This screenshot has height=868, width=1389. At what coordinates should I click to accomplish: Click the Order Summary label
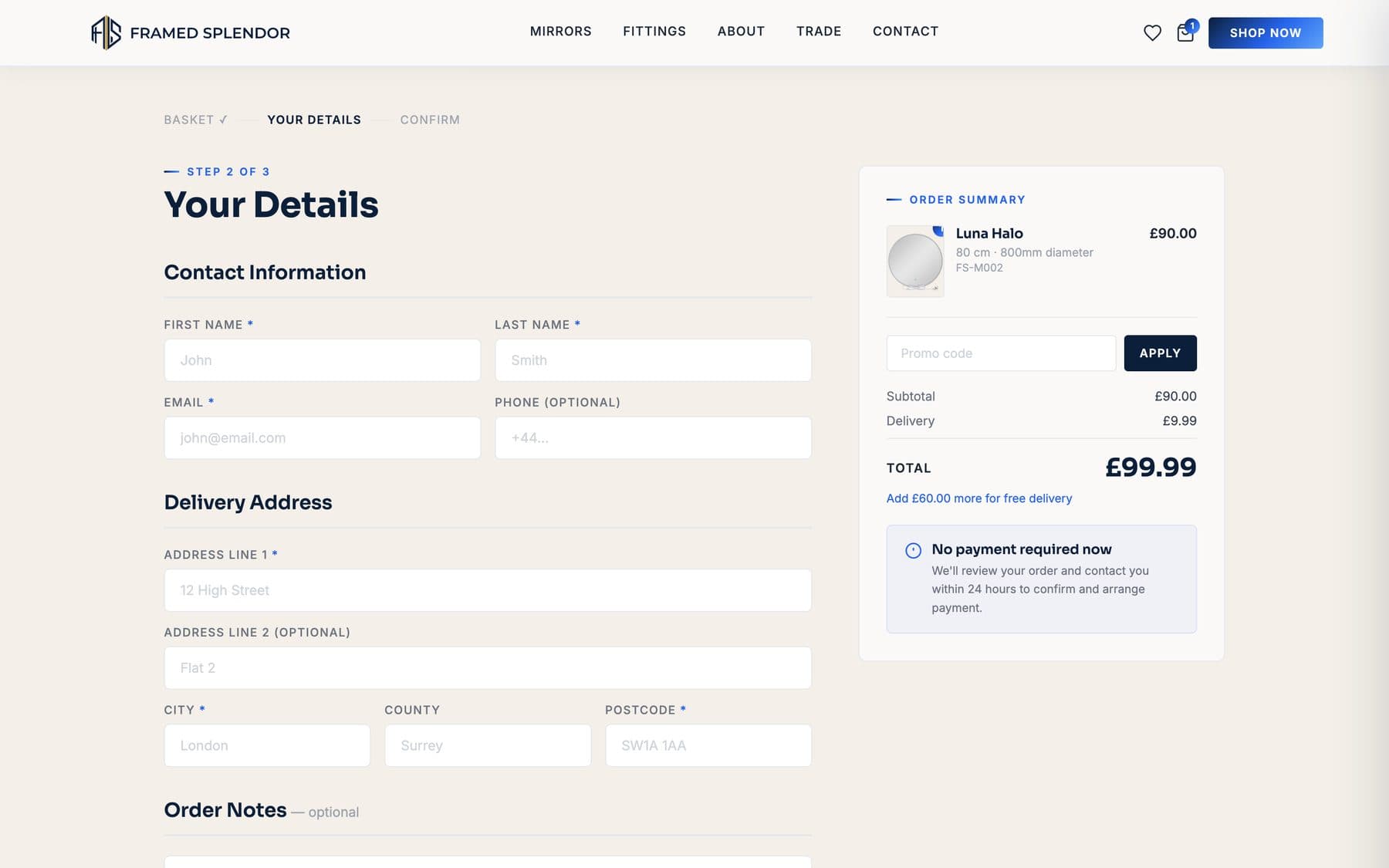tap(967, 200)
